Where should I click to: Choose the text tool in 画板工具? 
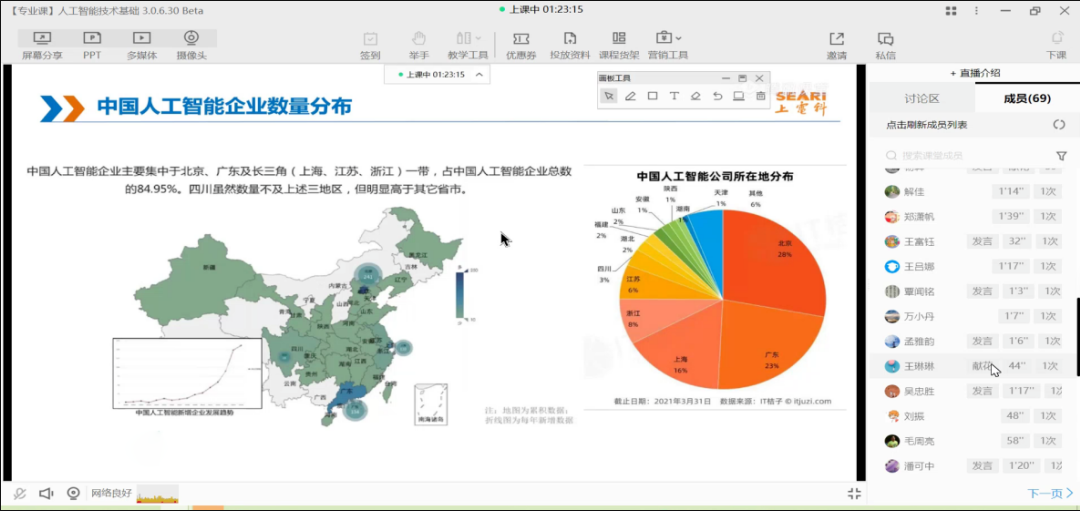click(674, 96)
